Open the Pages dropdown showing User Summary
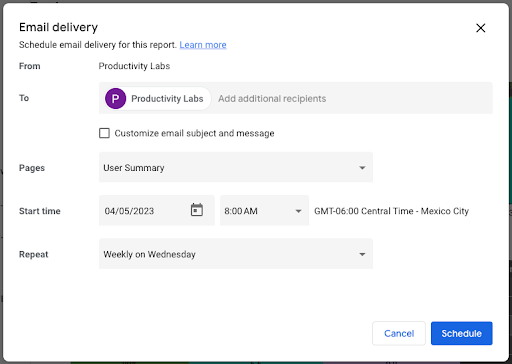Screen dimensions: 512x364 [236, 167]
